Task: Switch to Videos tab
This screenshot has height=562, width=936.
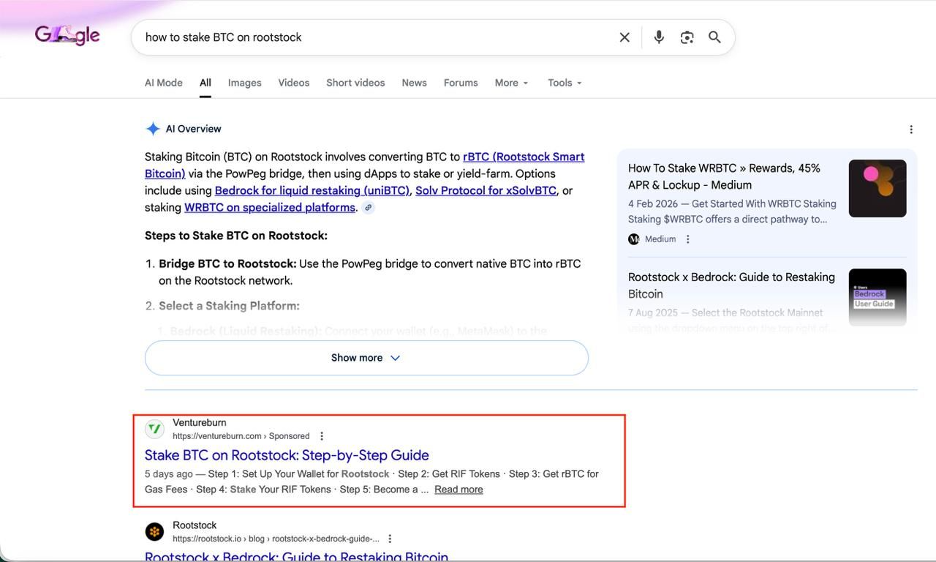Action: click(x=294, y=82)
